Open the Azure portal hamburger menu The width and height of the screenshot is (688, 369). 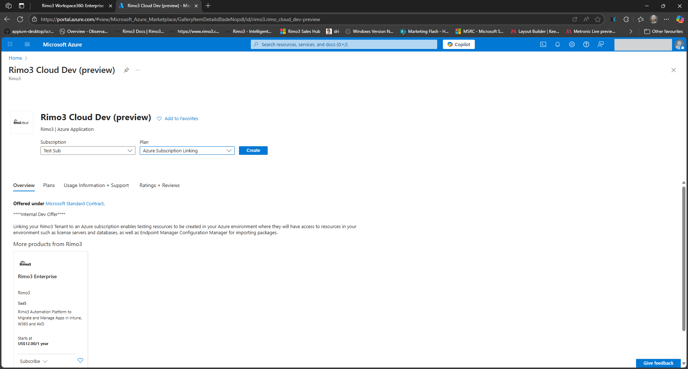click(27, 44)
